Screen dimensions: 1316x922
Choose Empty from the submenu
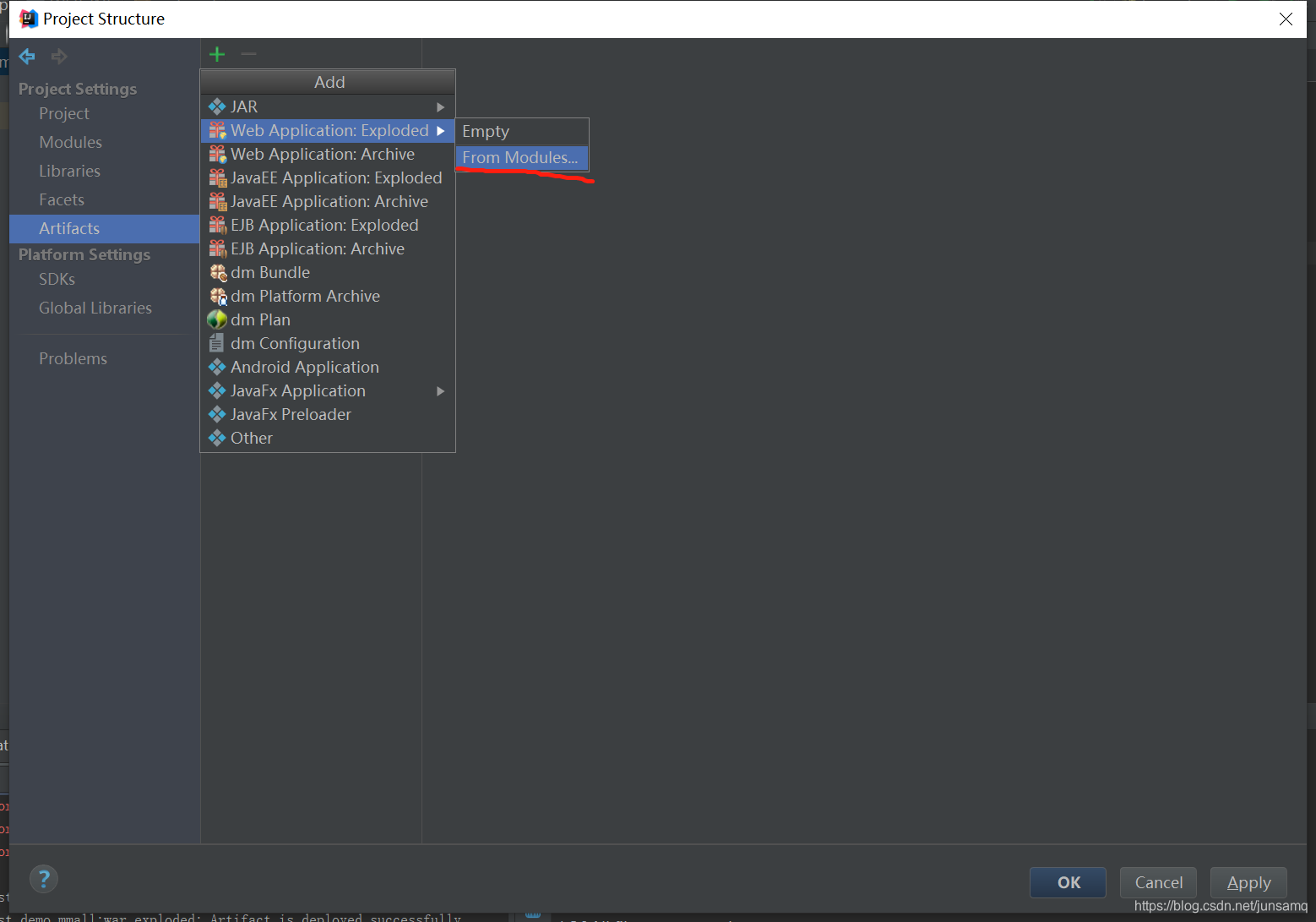522,131
